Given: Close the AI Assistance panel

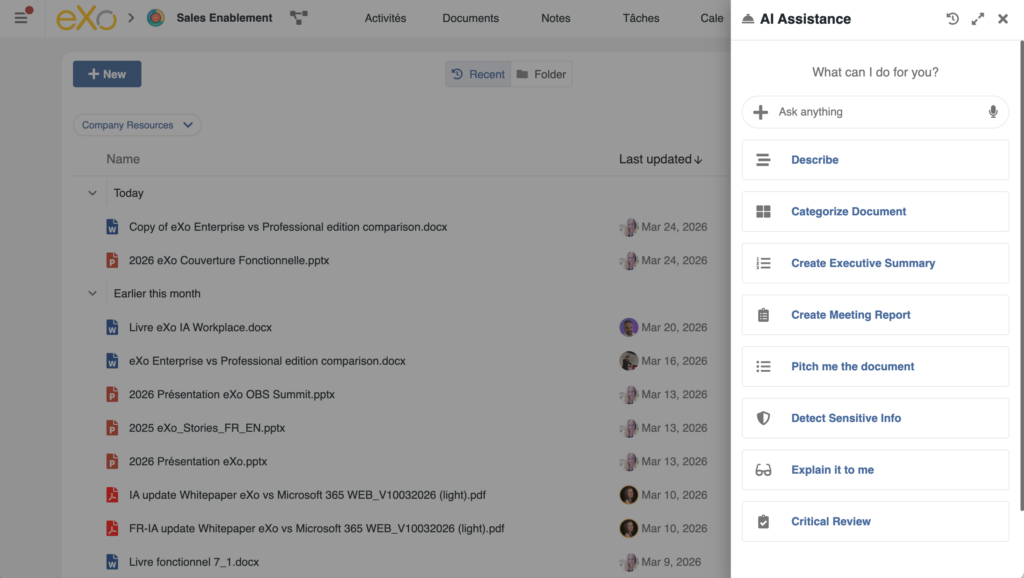Looking at the screenshot, I should (1003, 19).
